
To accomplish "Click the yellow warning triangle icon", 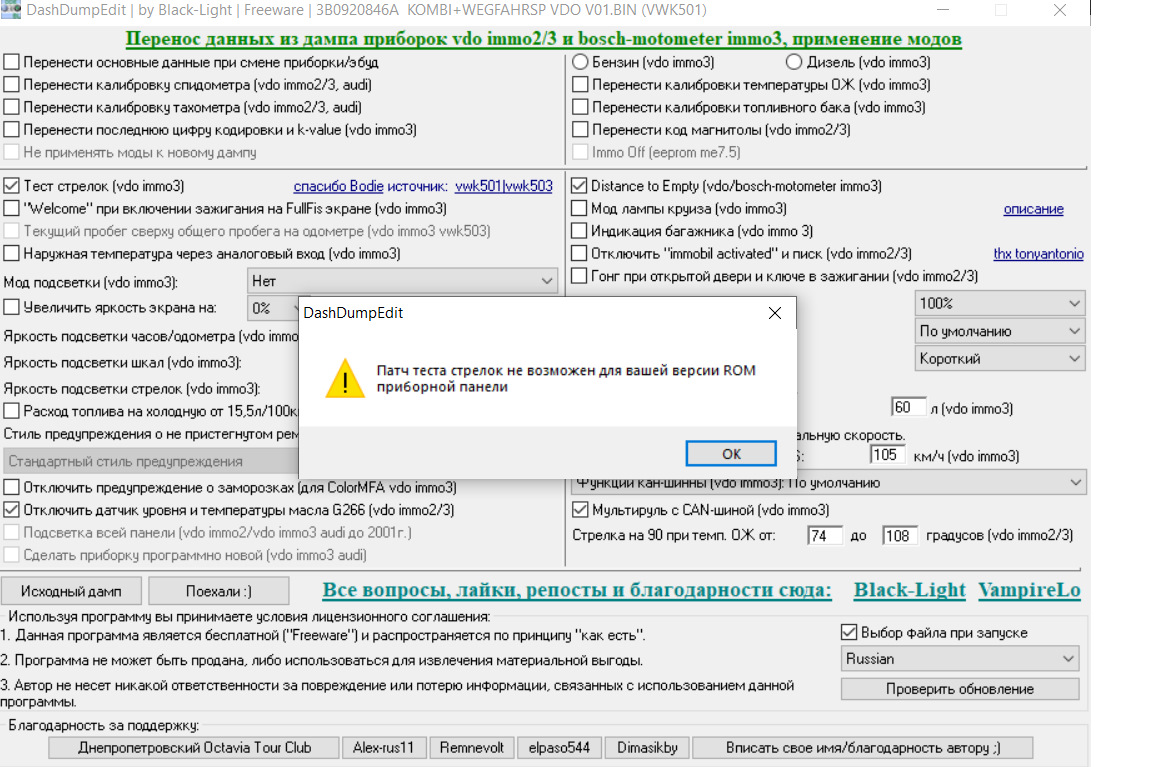I will tap(345, 379).
